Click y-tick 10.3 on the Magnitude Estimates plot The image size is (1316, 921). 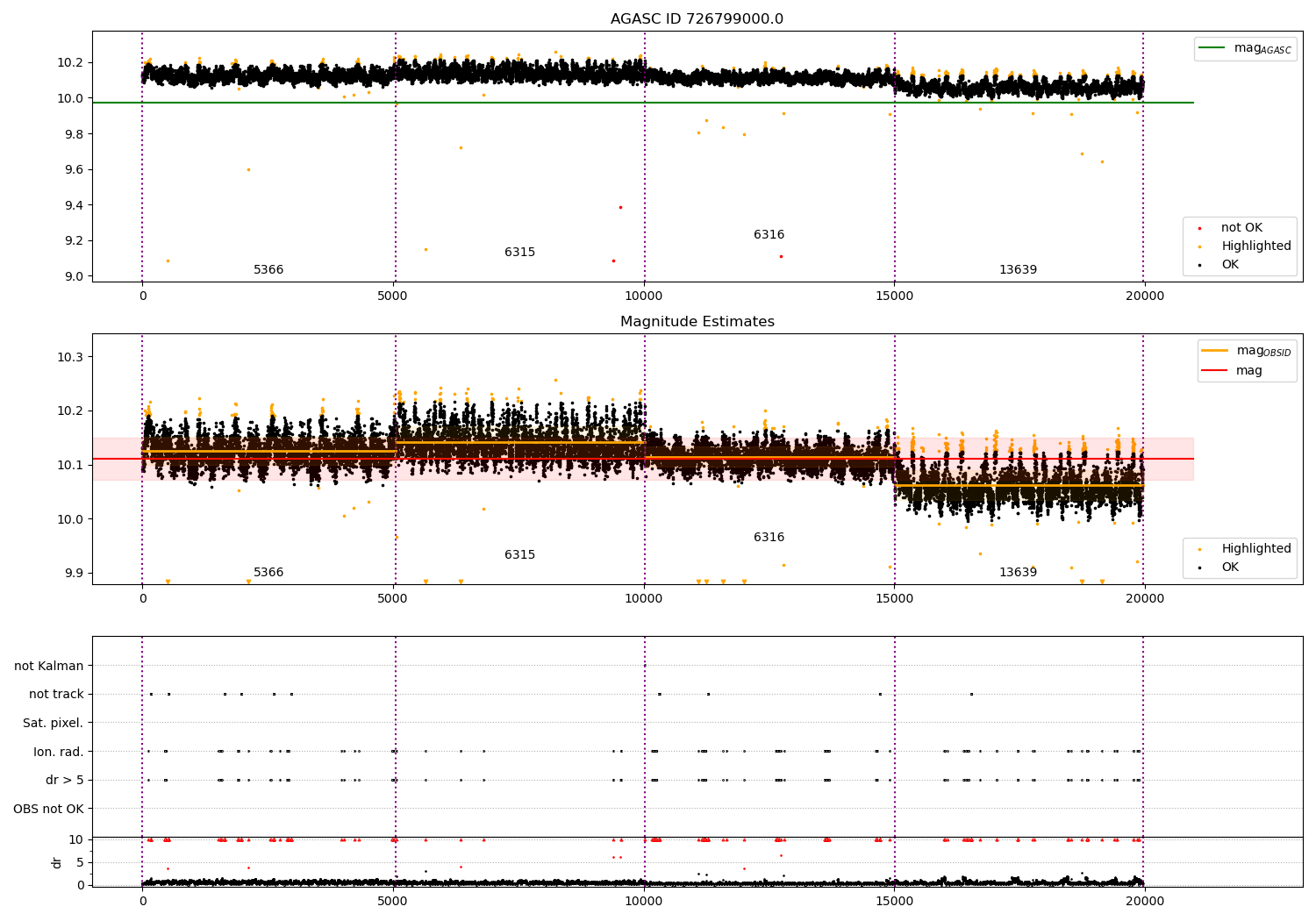click(x=69, y=358)
